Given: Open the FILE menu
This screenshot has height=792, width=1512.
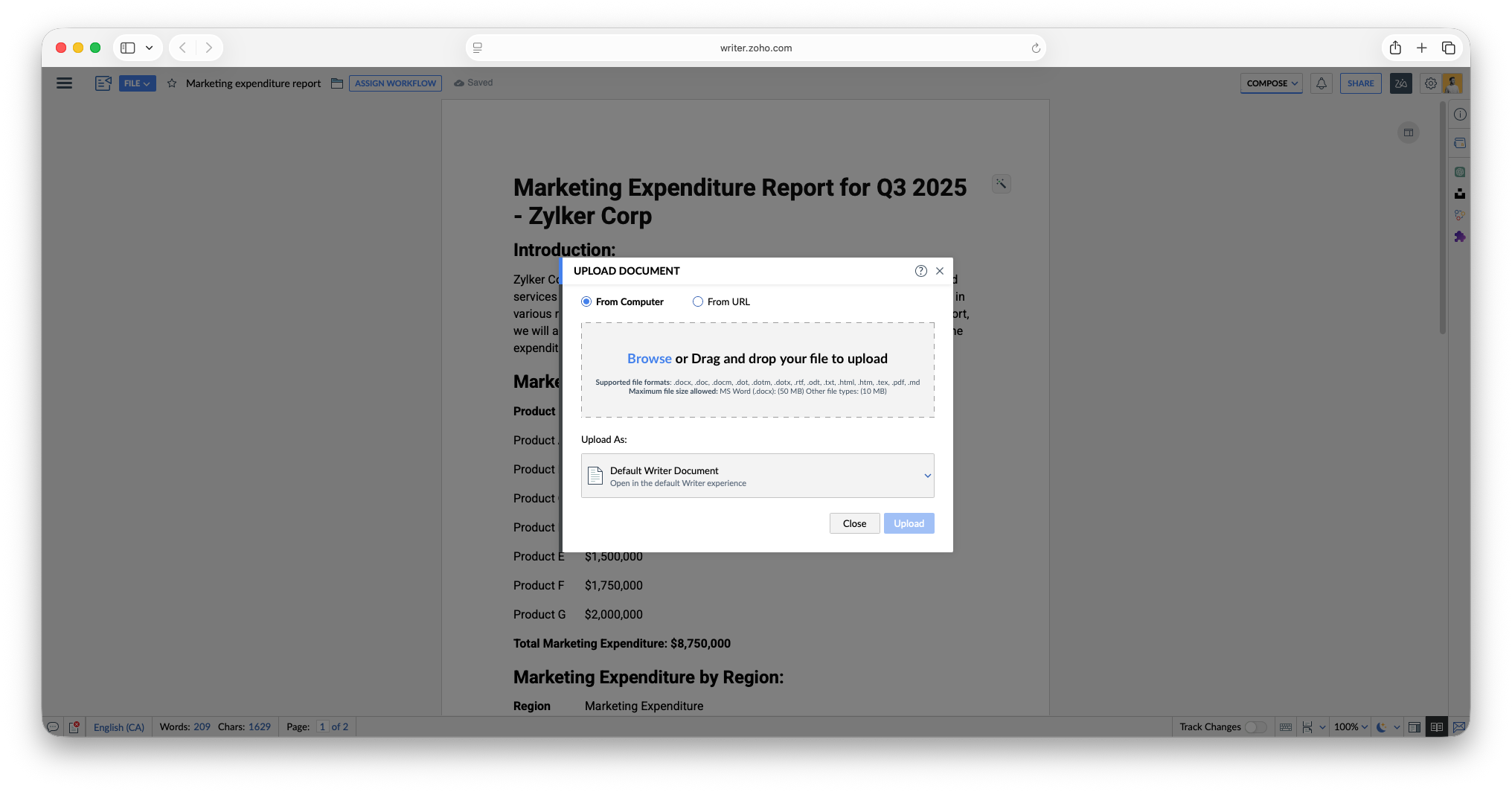Looking at the screenshot, I should (x=137, y=83).
